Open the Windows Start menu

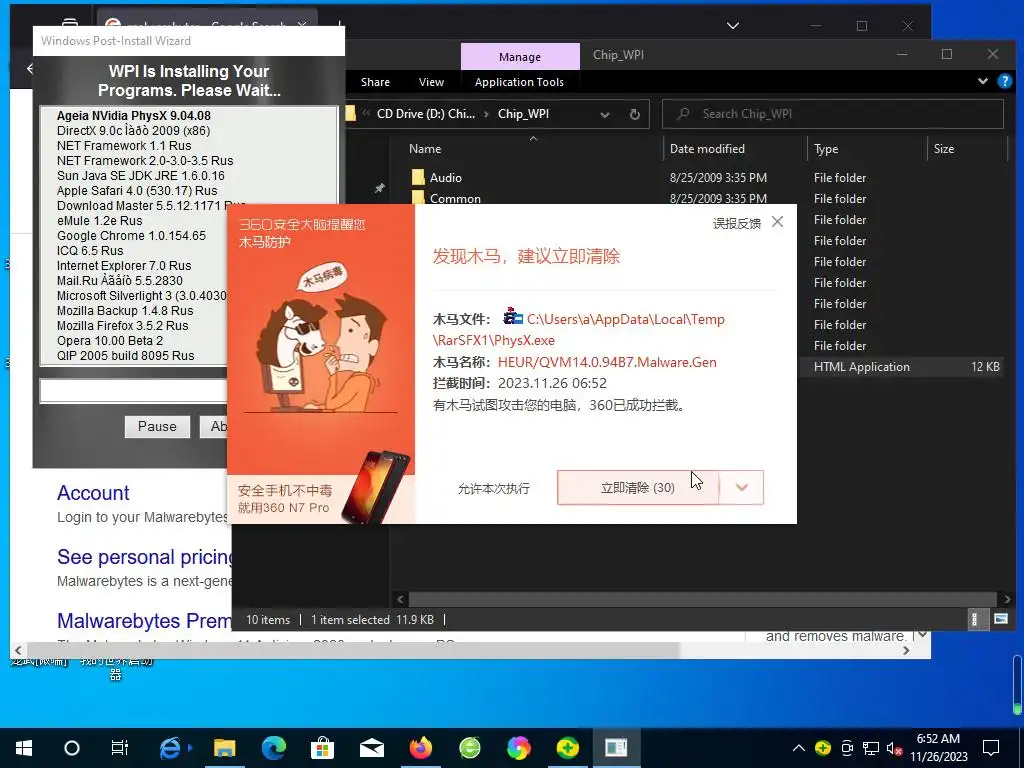point(24,748)
